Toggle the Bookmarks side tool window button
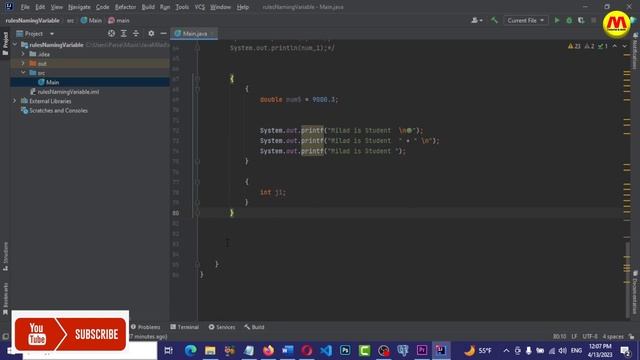640x360 pixels. (x=5, y=299)
